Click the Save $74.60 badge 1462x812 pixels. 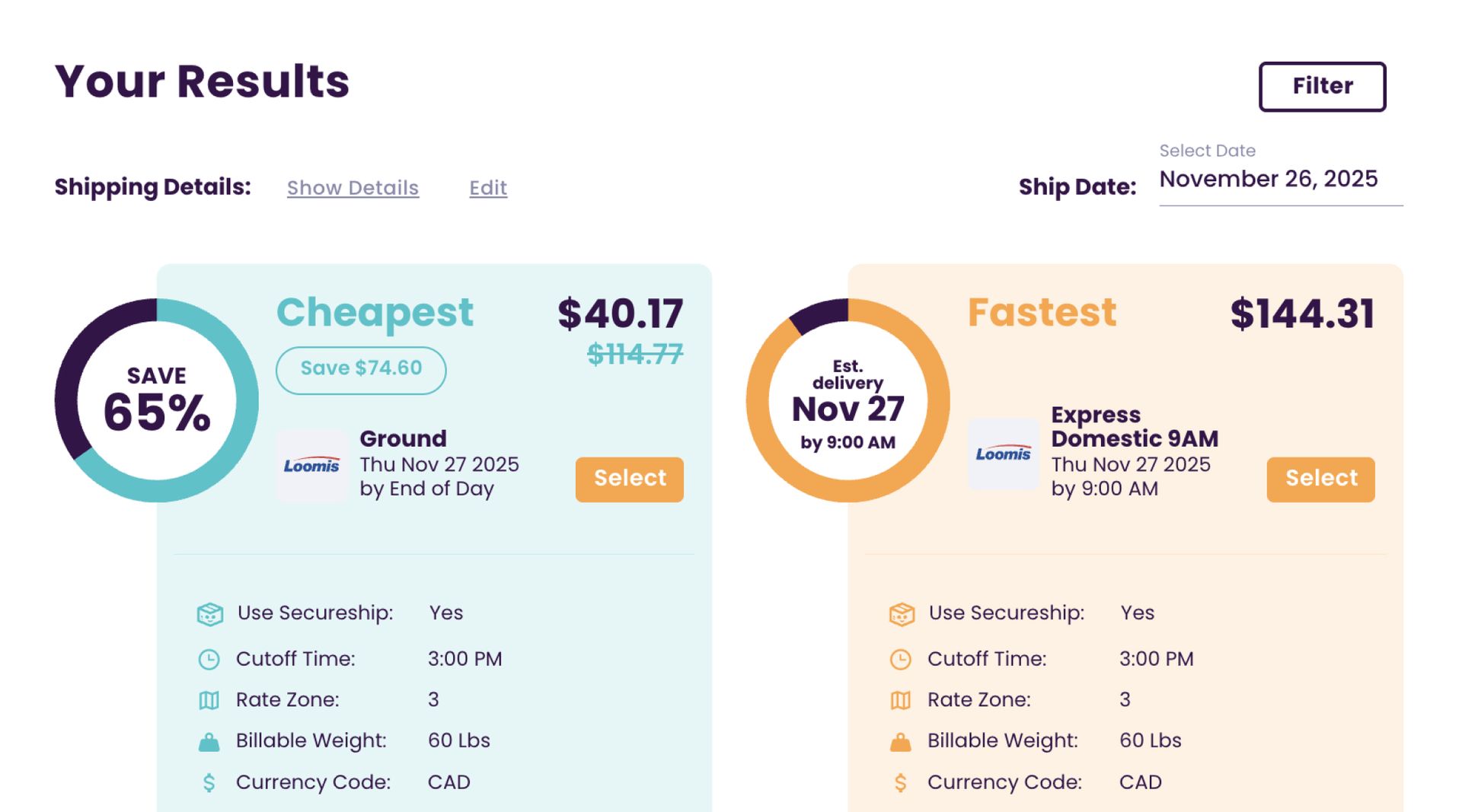click(x=361, y=370)
